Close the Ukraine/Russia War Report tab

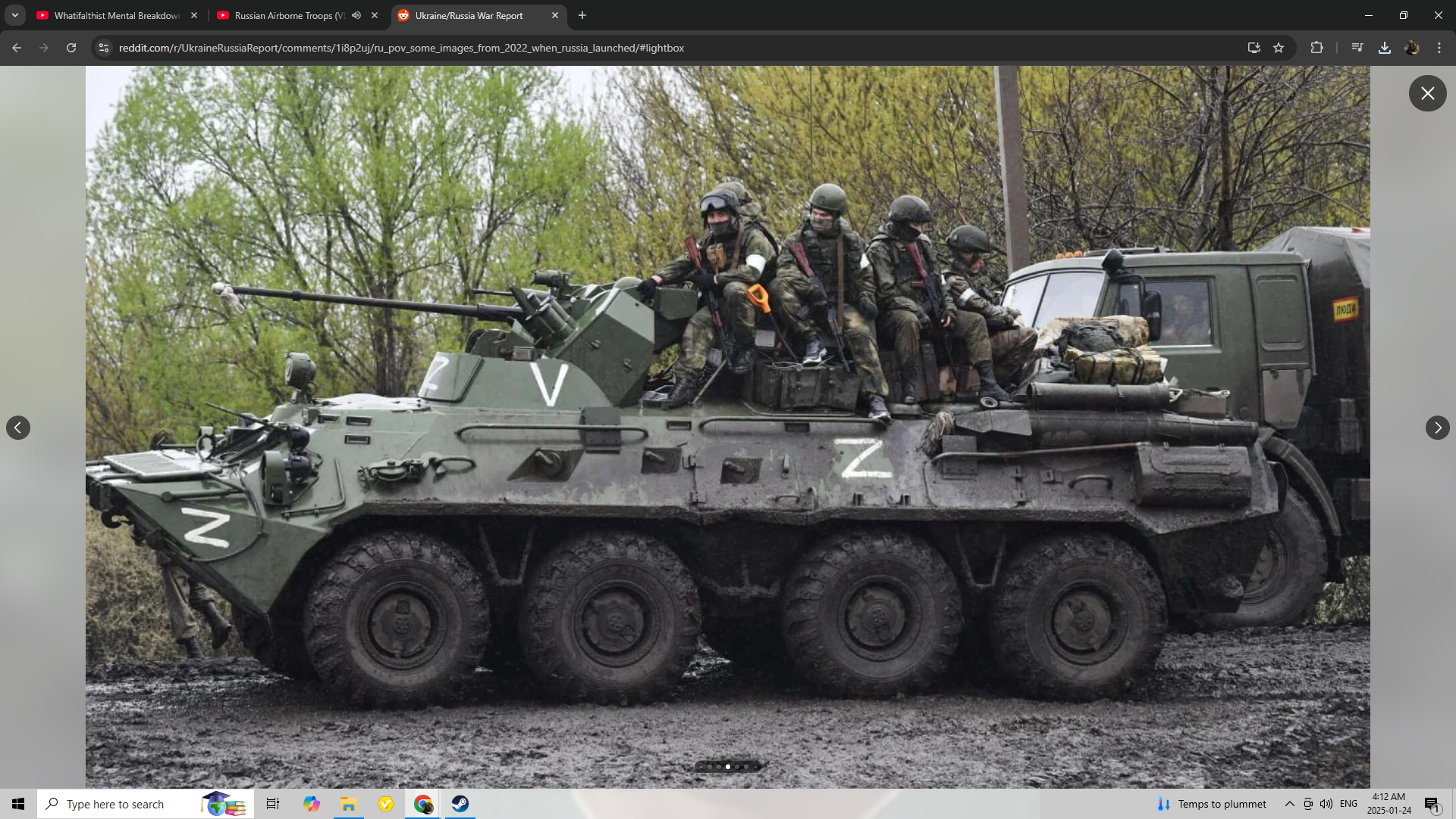tap(555, 15)
